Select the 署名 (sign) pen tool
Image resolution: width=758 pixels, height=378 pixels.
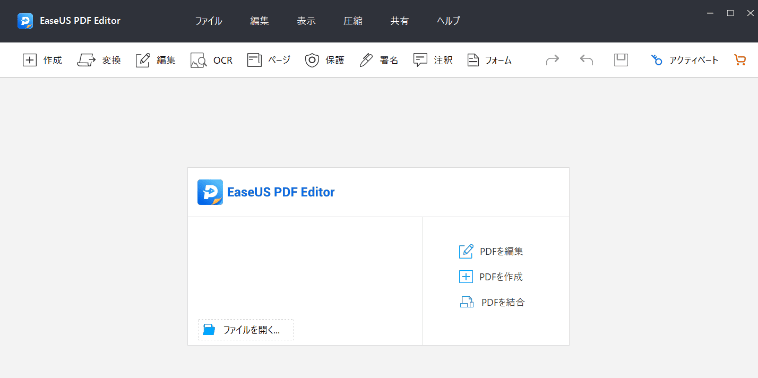[x=379, y=60]
